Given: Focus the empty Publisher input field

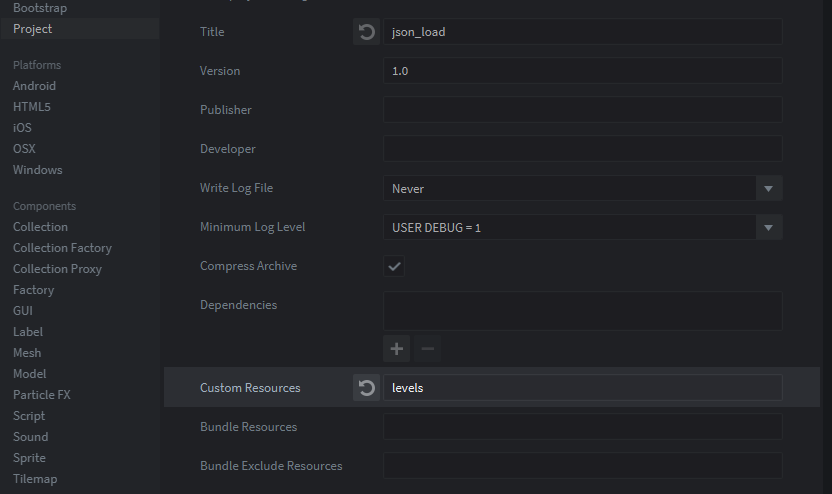Looking at the screenshot, I should (x=583, y=110).
